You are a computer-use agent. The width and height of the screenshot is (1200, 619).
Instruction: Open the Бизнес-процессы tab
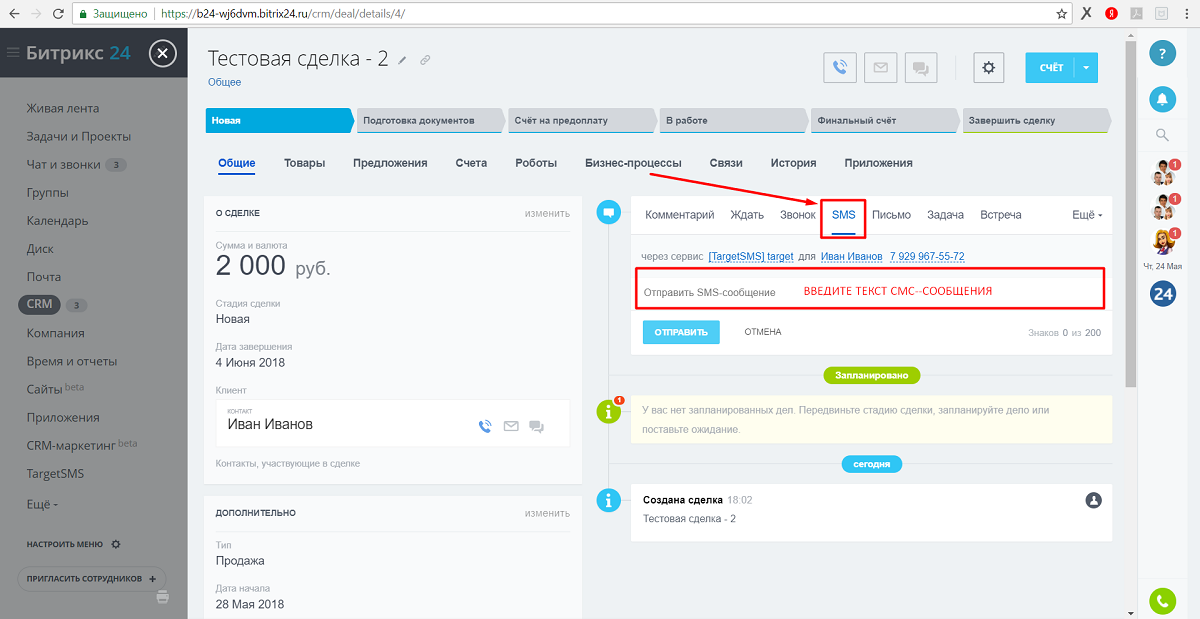click(633, 163)
